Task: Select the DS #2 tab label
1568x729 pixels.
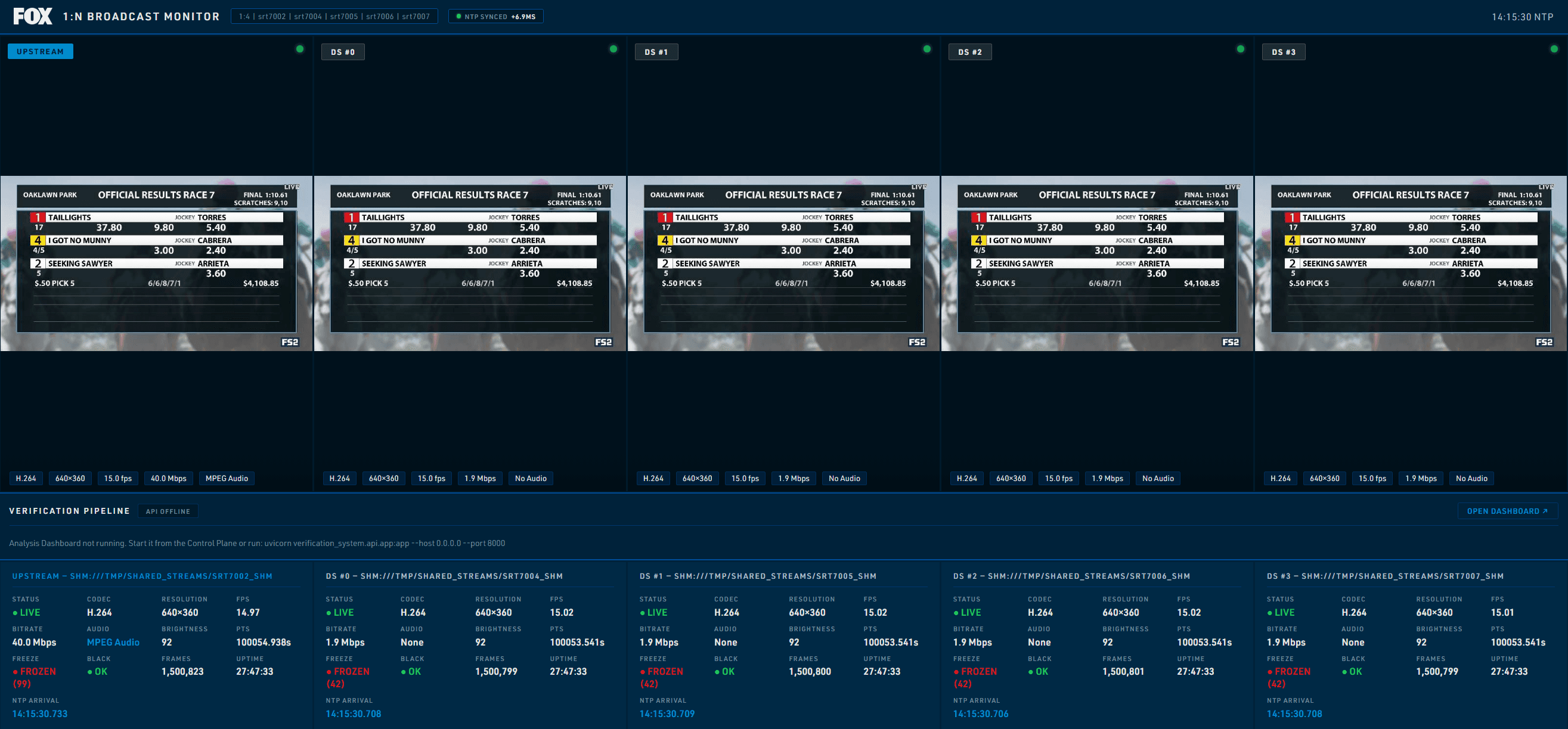Action: tap(969, 52)
